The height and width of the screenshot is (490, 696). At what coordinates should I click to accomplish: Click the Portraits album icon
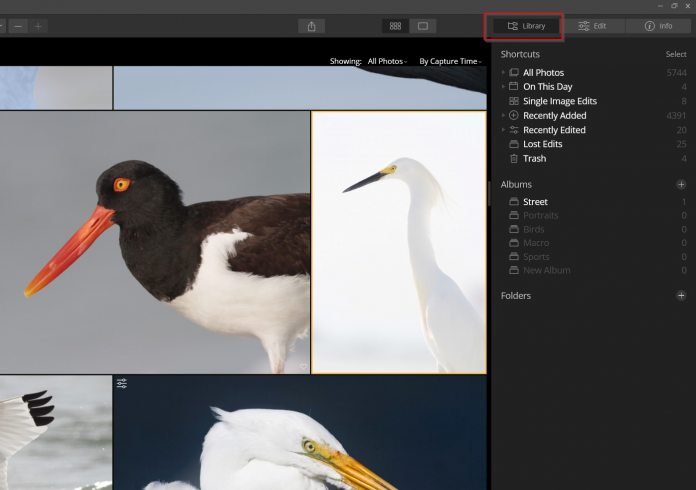[x=514, y=215]
